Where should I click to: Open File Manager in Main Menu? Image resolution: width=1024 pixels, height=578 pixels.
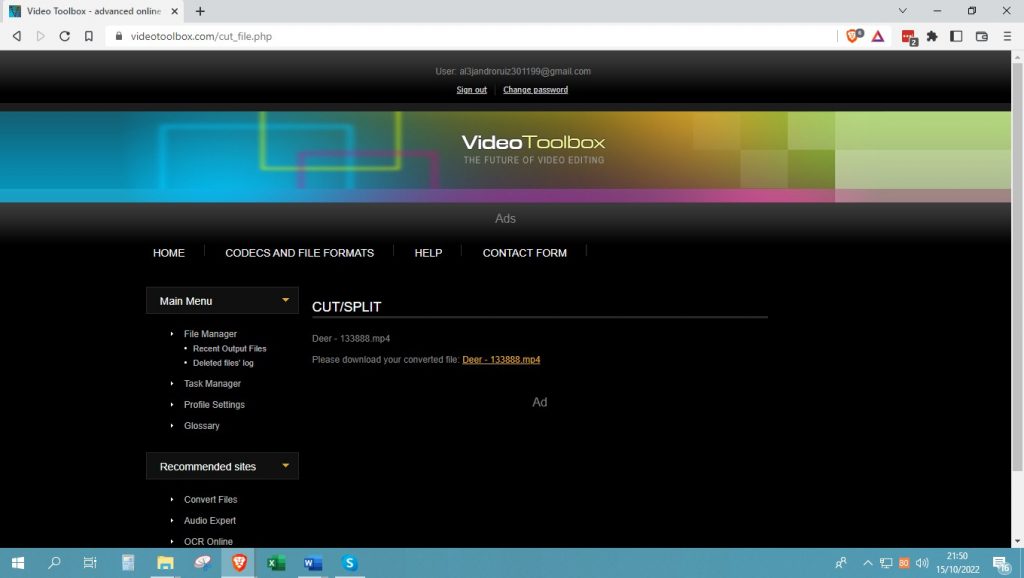[210, 334]
